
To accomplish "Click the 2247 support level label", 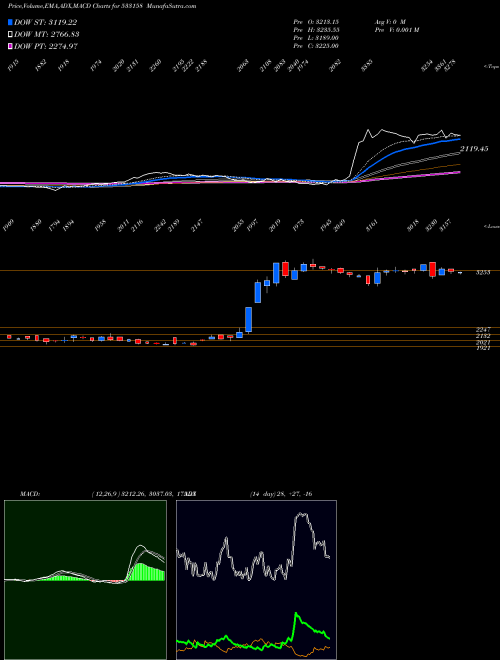I will coord(483,330).
